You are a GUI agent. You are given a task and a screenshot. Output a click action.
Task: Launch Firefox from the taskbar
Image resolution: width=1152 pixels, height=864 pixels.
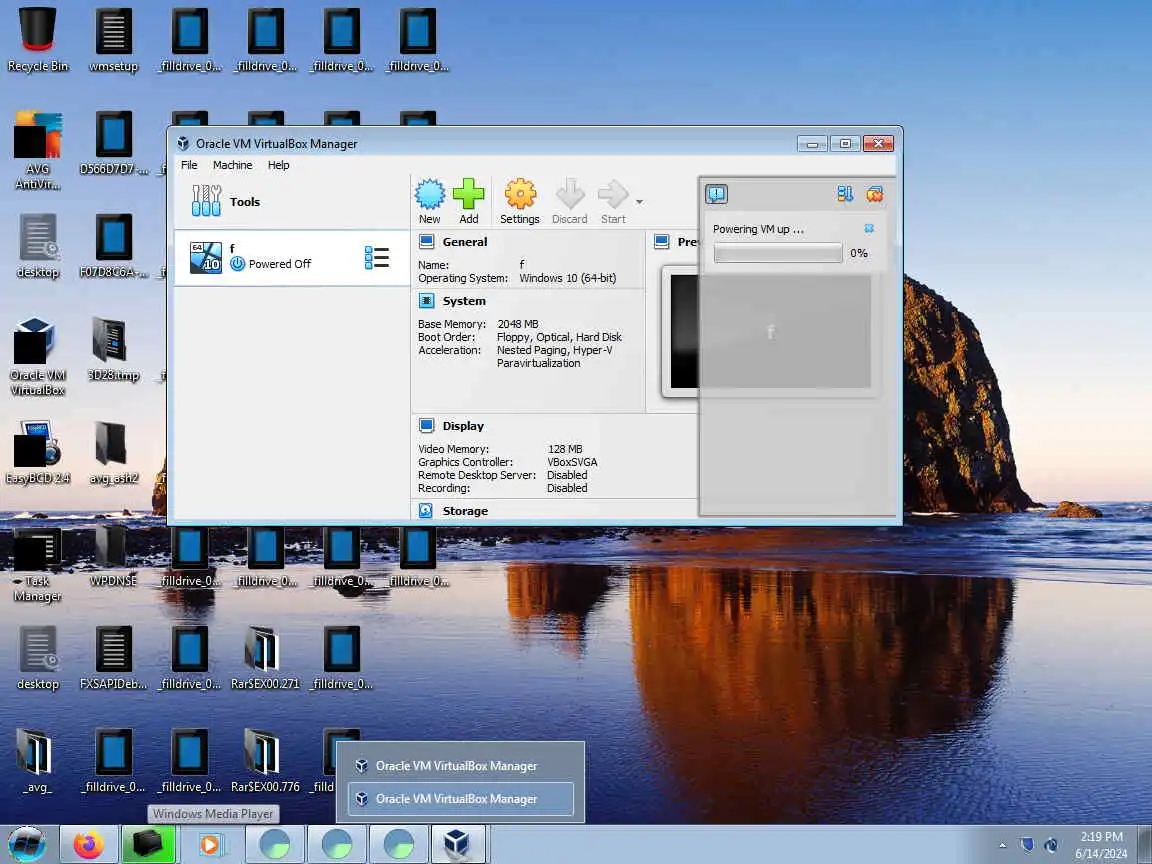coord(88,844)
